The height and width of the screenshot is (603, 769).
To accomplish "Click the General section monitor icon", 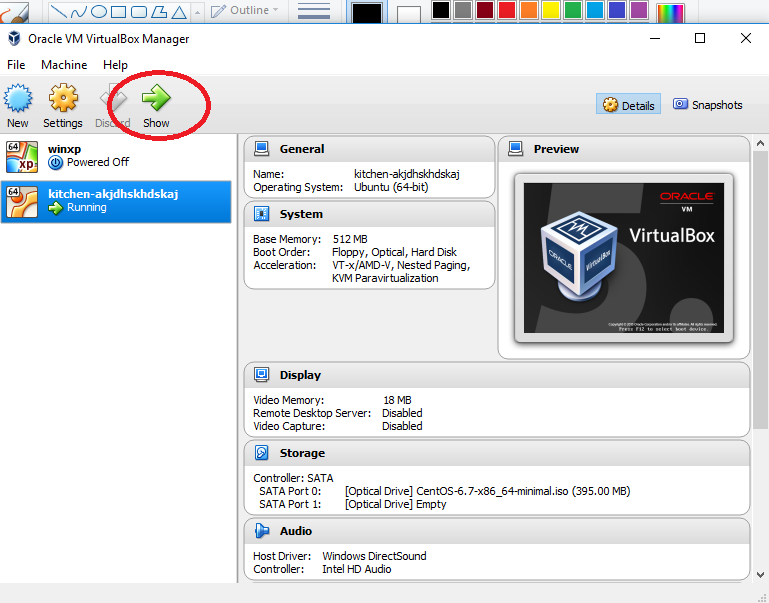I will coord(261,149).
